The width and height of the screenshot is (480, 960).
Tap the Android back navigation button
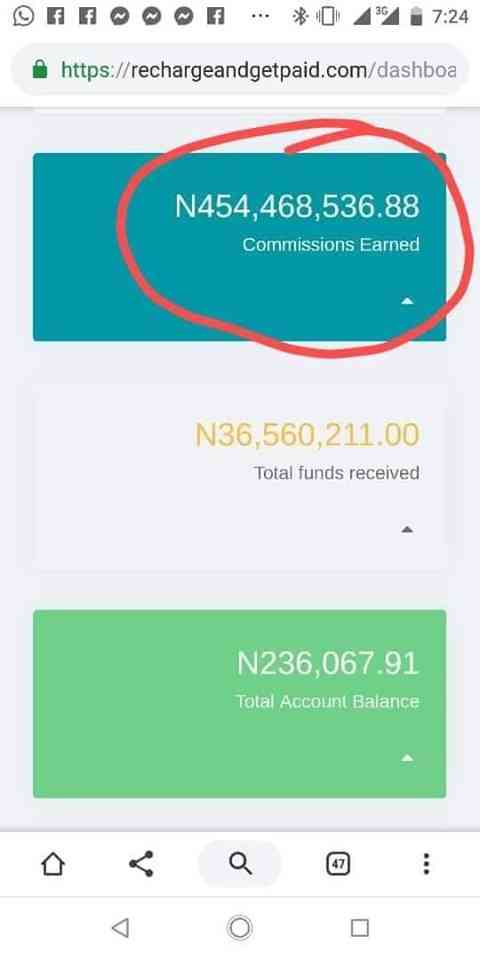(121, 928)
